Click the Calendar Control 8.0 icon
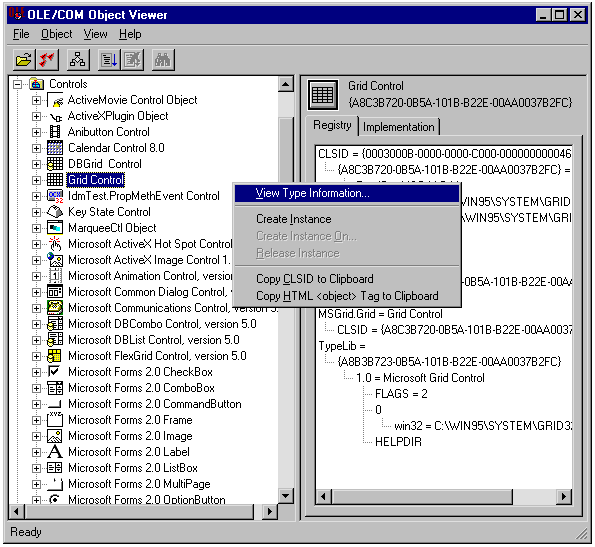 tap(55, 148)
